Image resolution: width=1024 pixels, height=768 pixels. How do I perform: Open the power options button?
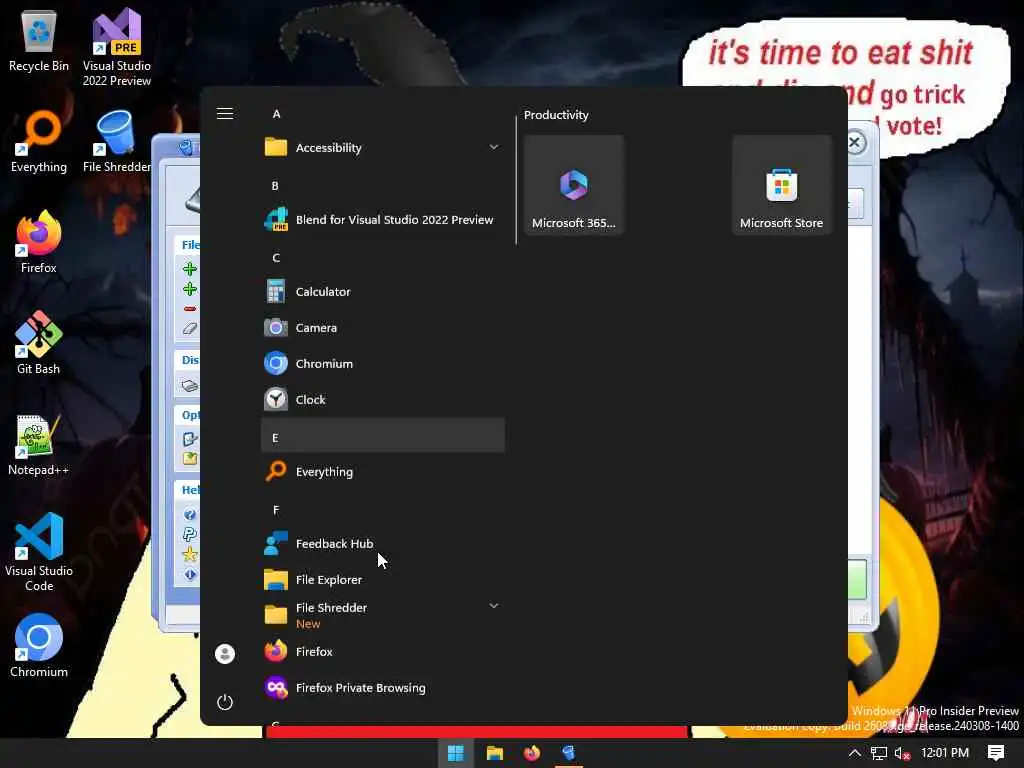click(225, 702)
